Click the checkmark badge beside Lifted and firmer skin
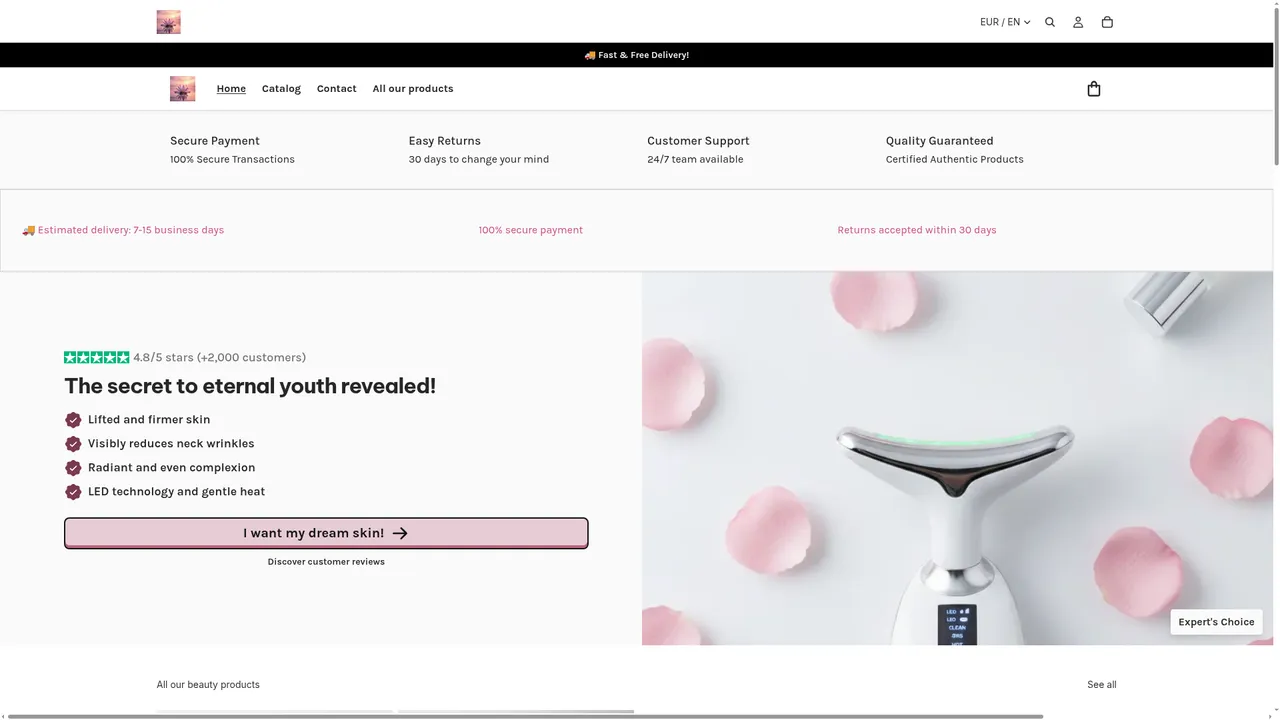 tap(73, 420)
